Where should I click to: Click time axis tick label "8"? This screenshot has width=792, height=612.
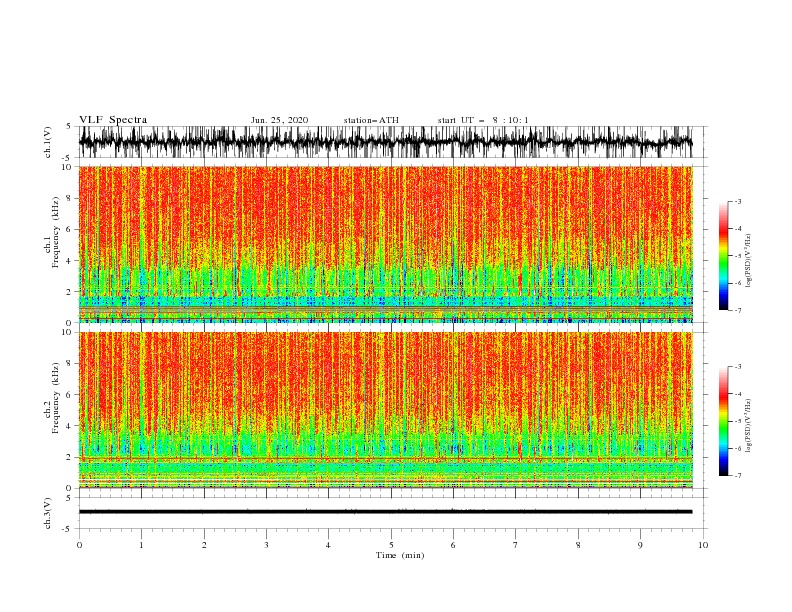[x=578, y=545]
